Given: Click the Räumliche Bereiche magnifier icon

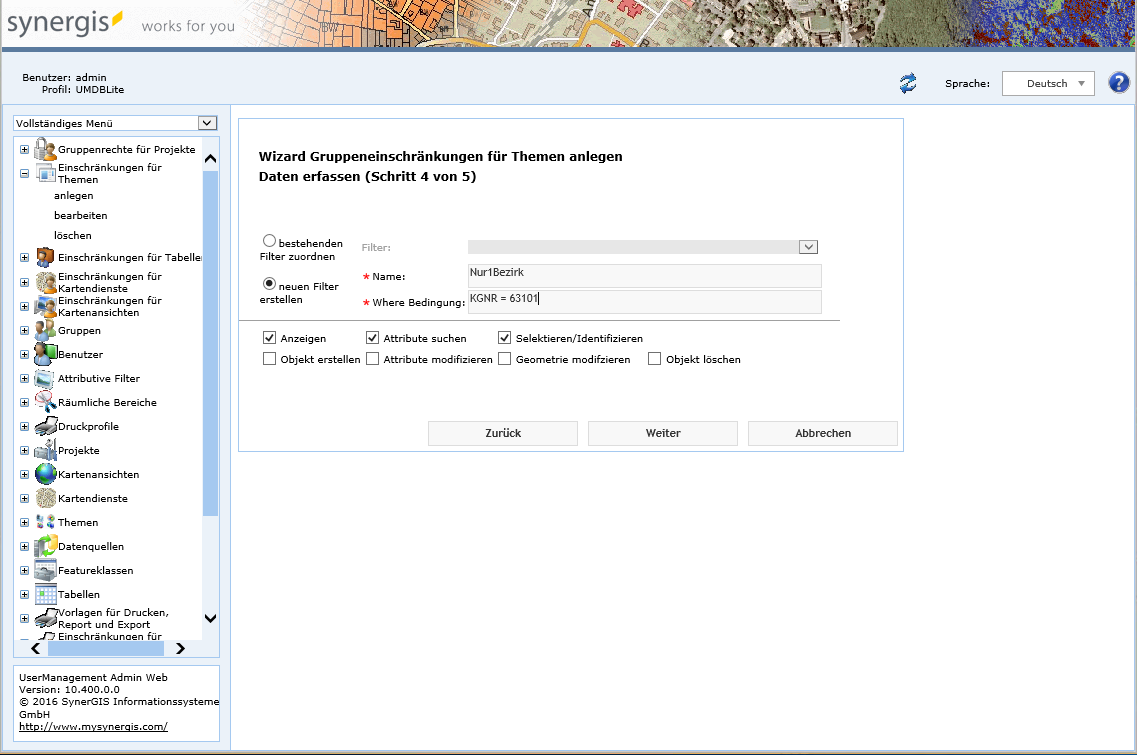Looking at the screenshot, I should click(45, 402).
